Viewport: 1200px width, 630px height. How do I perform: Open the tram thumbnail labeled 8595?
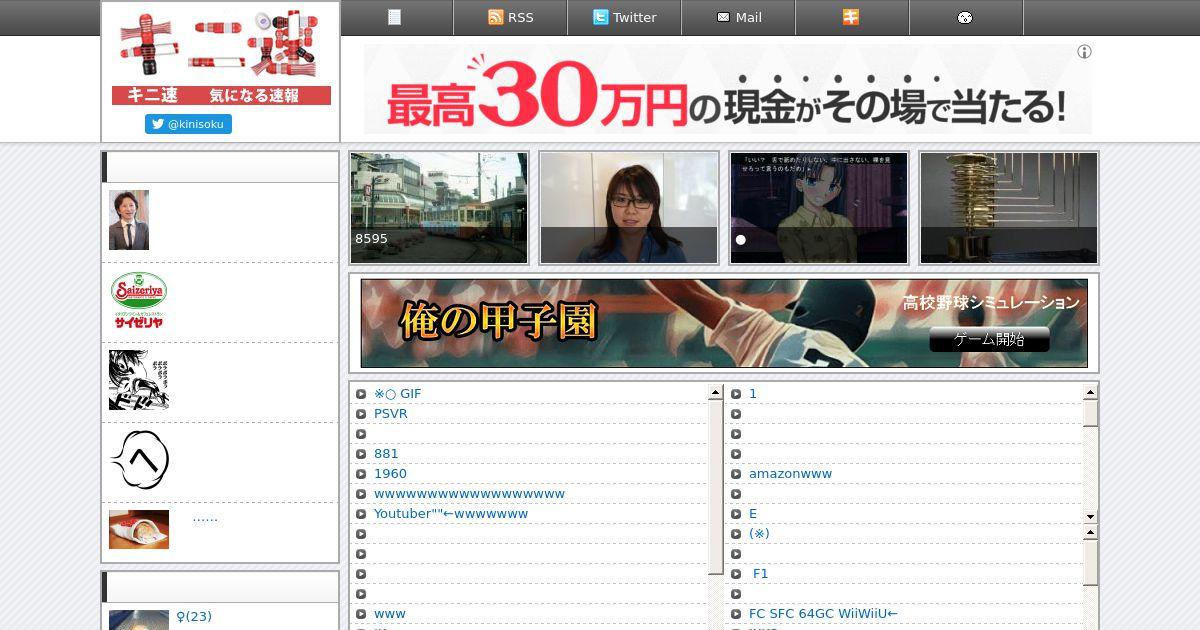[x=439, y=208]
